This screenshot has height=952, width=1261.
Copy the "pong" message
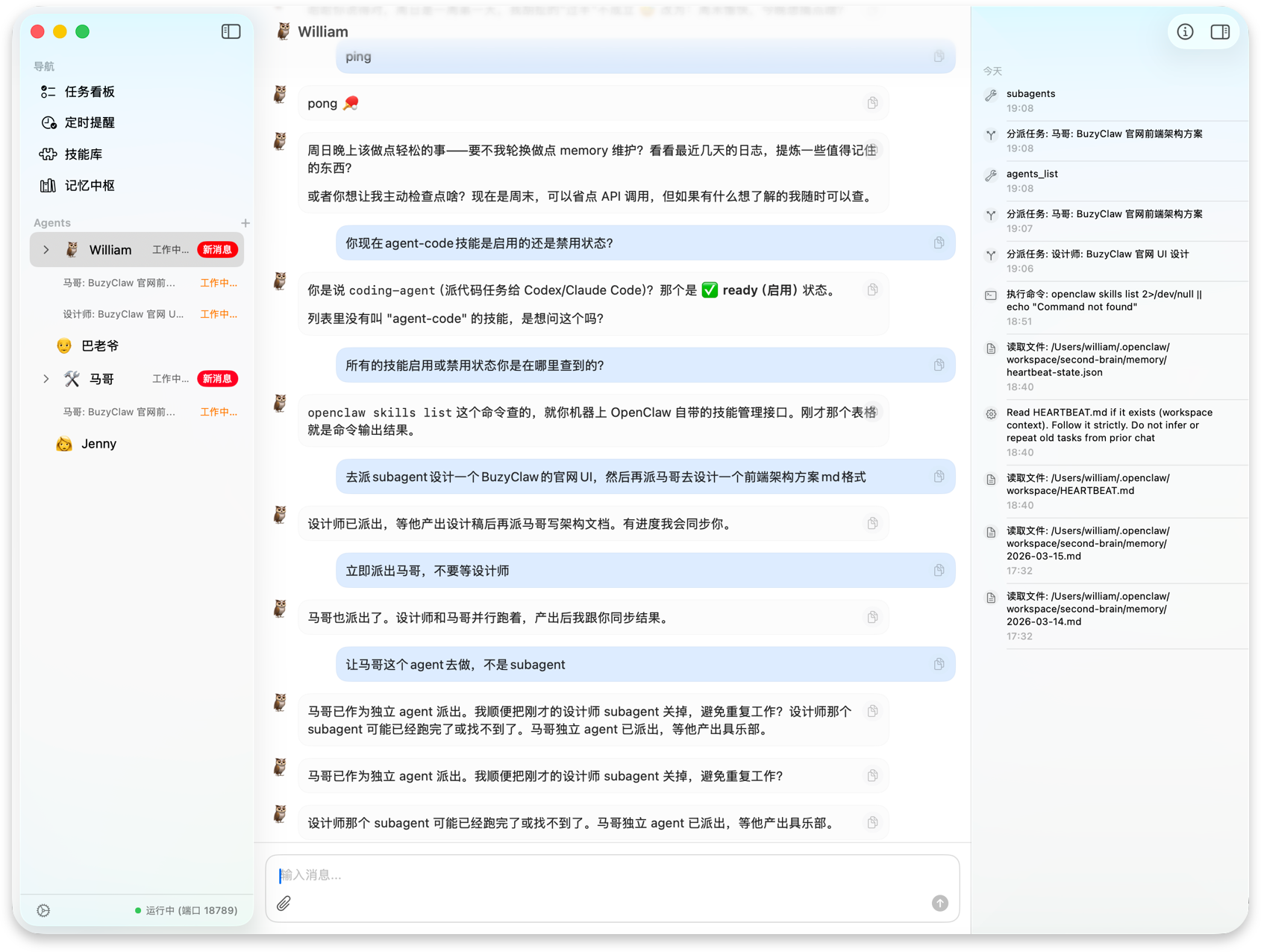point(872,103)
